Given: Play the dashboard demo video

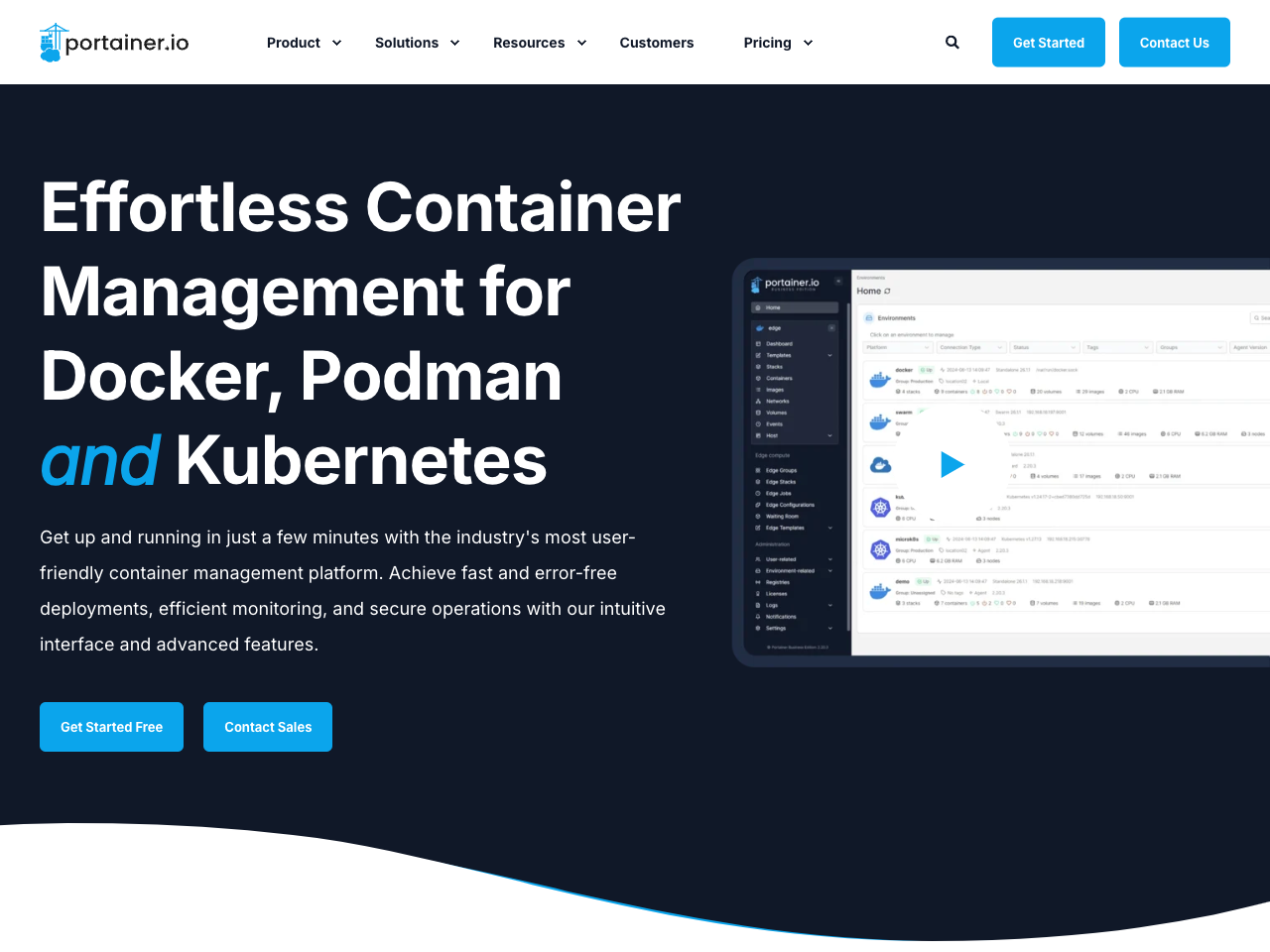Looking at the screenshot, I should 952,464.
